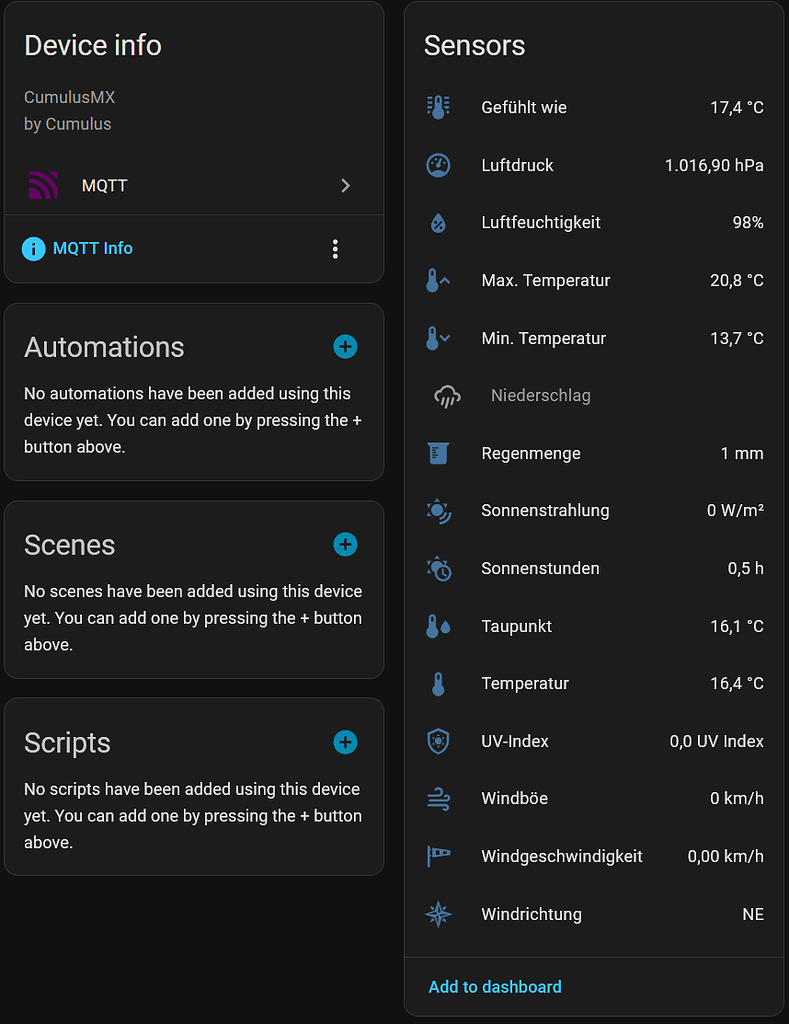Open the Gefühlt wie sensor entry

pos(594,107)
